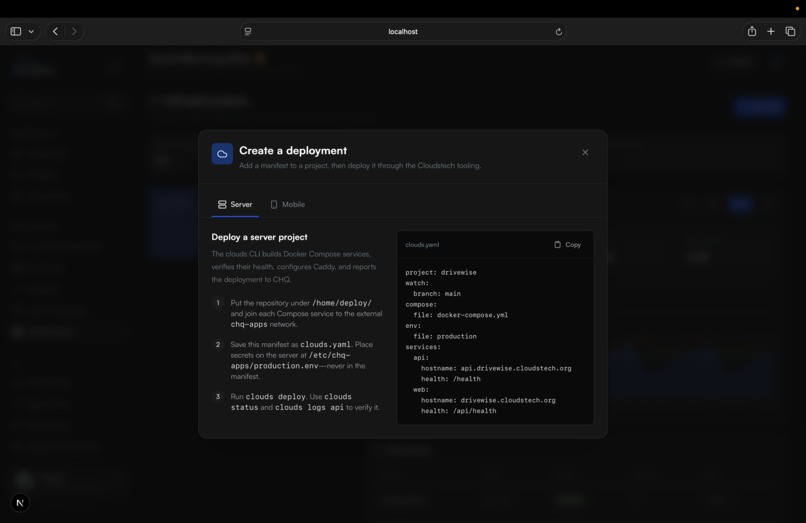806x523 pixels.
Task: Switch to the Mobile tab
Action: click(x=288, y=205)
